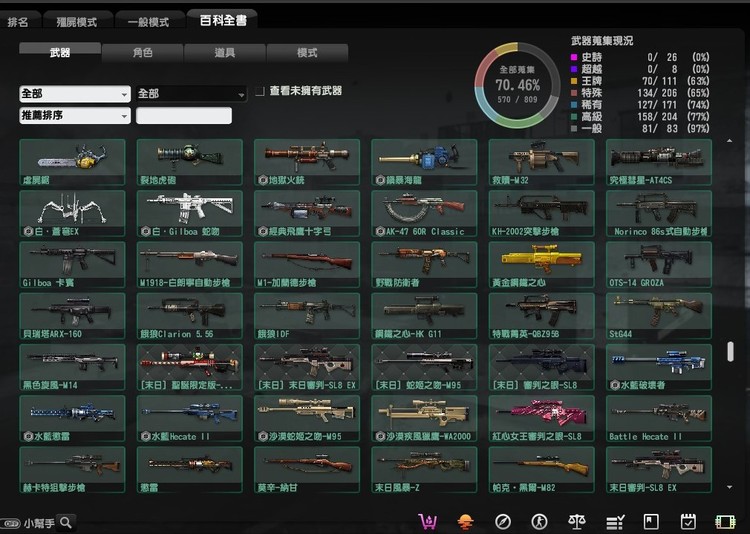This screenshot has height=534, width=750.
Task: Open the 水藍破壞者 weapon card
Action: tap(659, 367)
